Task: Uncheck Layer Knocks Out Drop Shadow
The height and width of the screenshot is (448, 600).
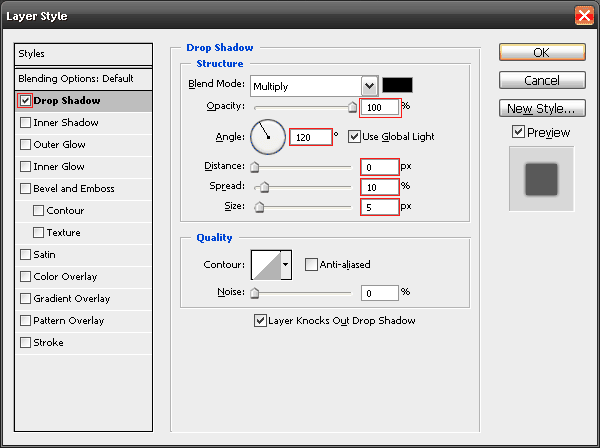Action: (260, 321)
